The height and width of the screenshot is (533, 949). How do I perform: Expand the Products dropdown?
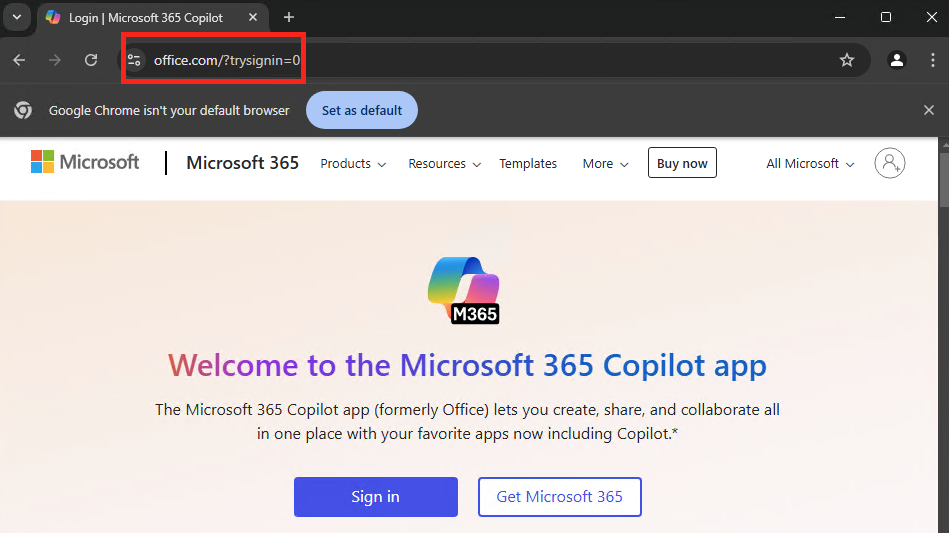pos(353,164)
